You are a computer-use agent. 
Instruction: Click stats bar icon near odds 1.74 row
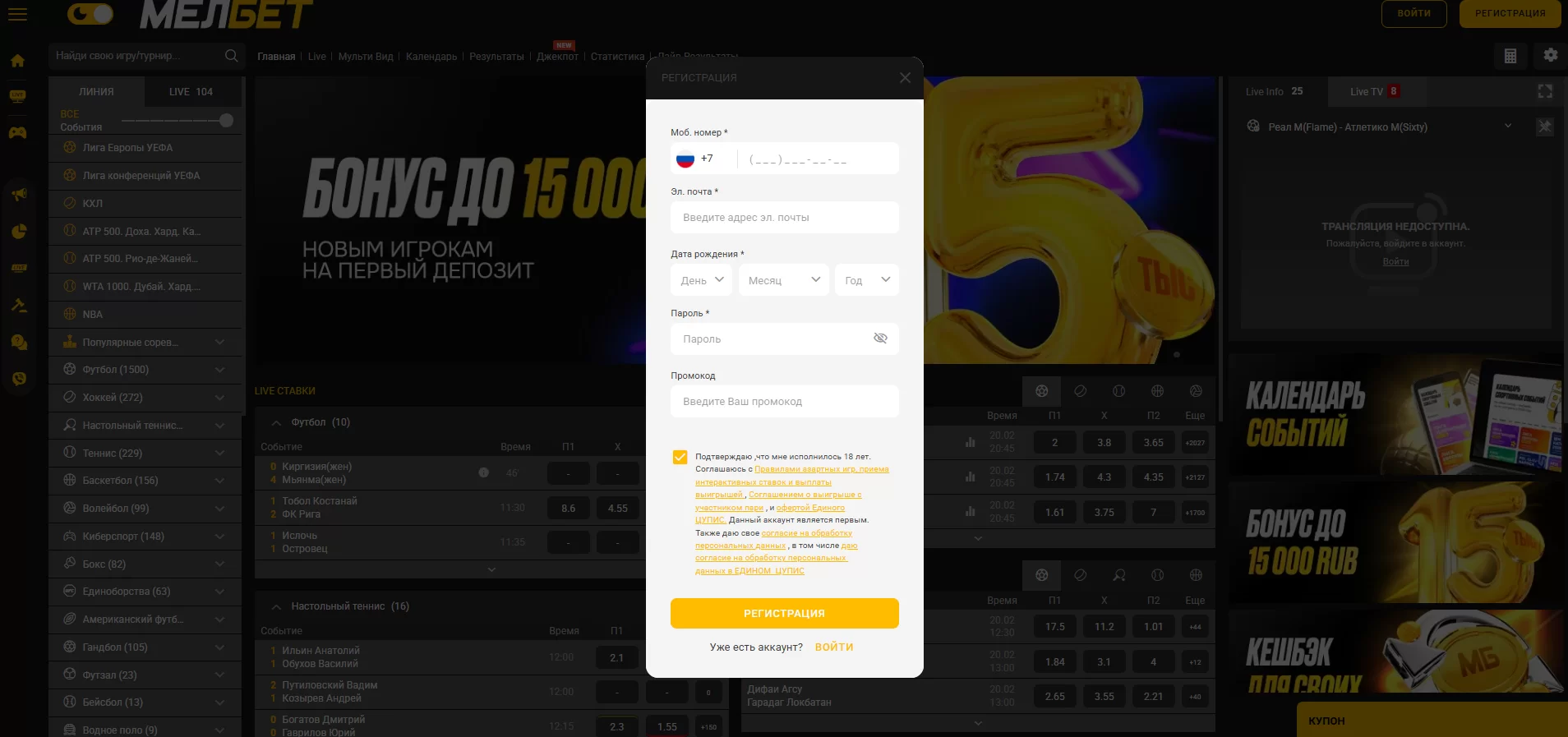(971, 477)
